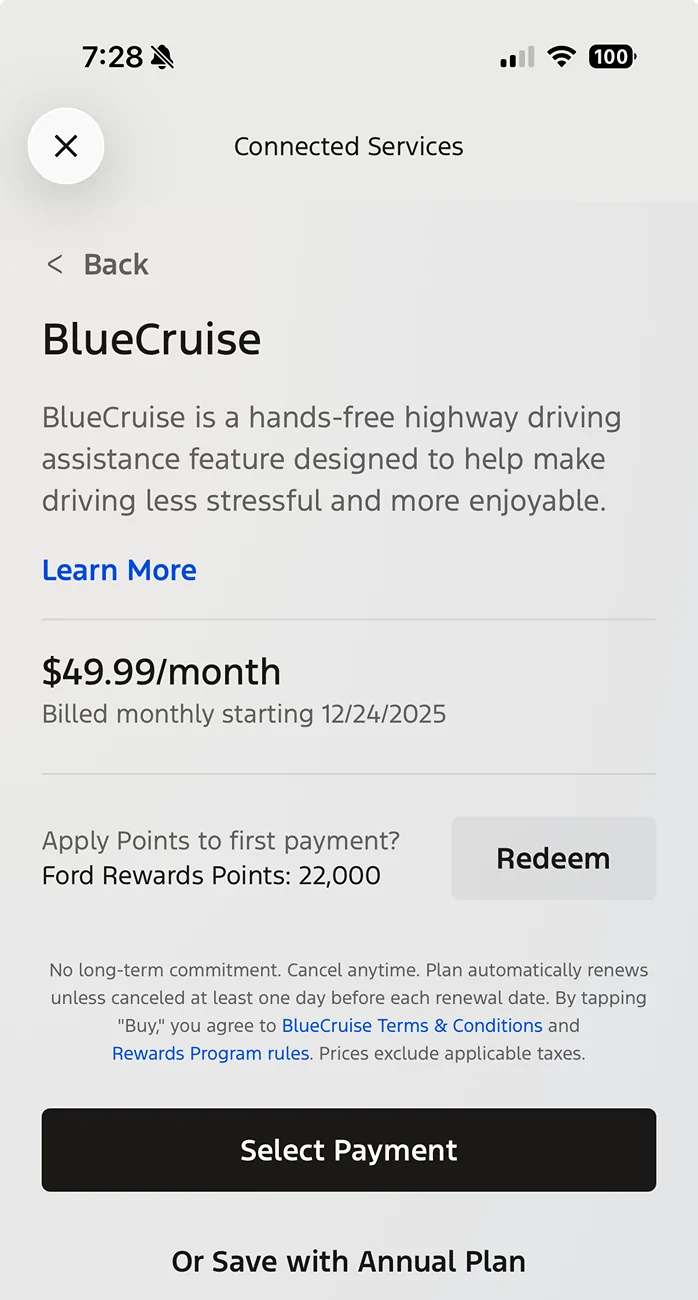The height and width of the screenshot is (1300, 698).
Task: Tap Redeem to apply Ford Rewards Points
Action: coord(553,858)
